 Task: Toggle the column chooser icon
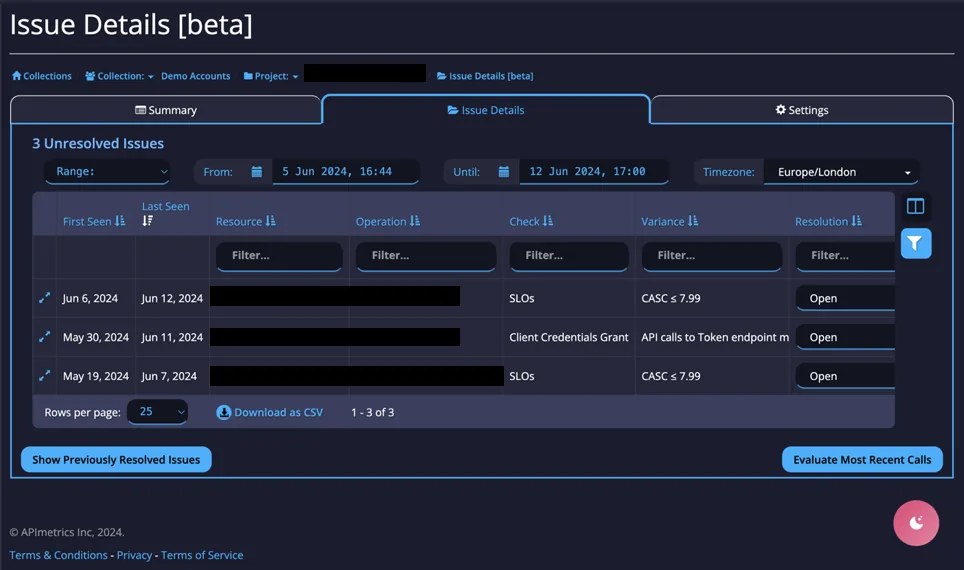point(915,207)
